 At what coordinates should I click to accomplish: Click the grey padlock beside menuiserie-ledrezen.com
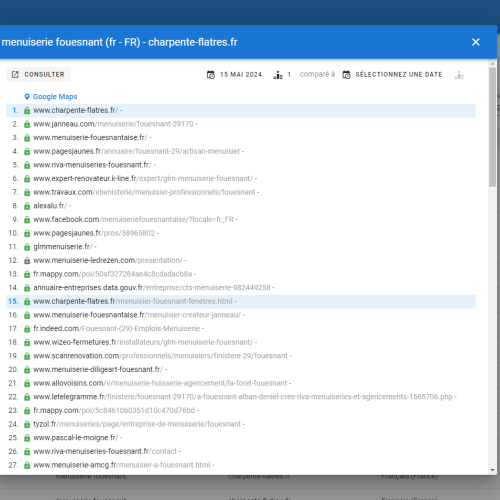[x=27, y=261]
